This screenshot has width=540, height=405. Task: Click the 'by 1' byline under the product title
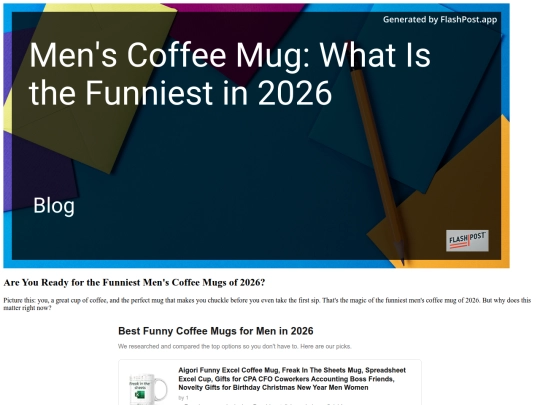pos(184,398)
